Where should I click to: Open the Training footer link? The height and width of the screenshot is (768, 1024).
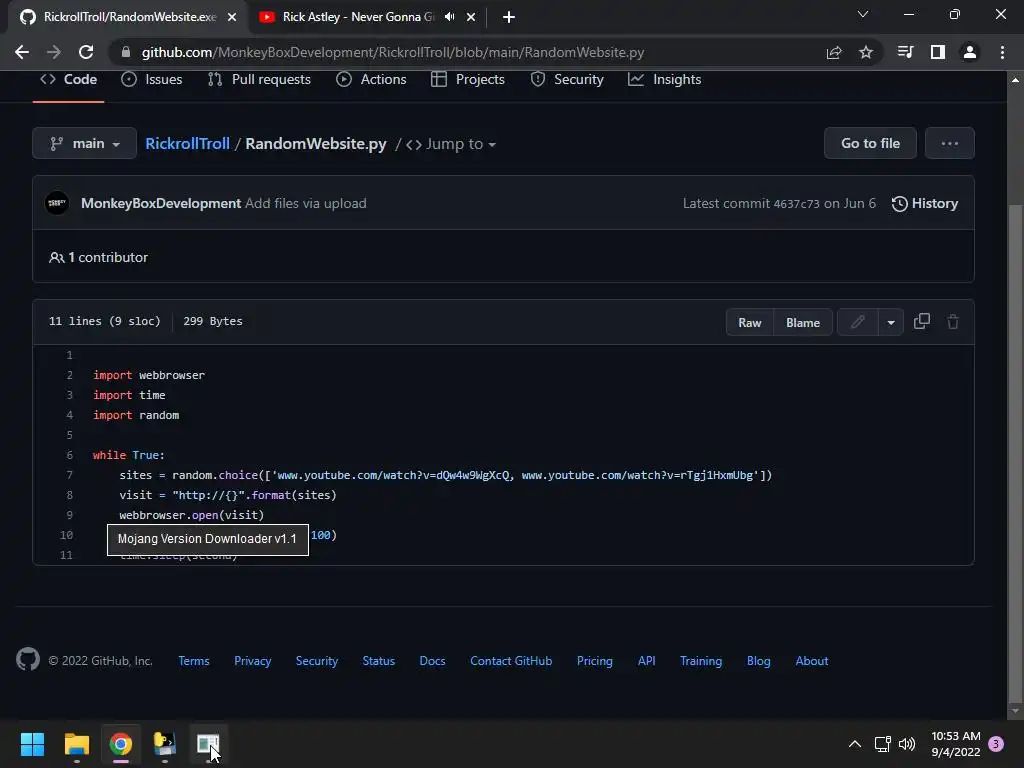[x=701, y=661]
